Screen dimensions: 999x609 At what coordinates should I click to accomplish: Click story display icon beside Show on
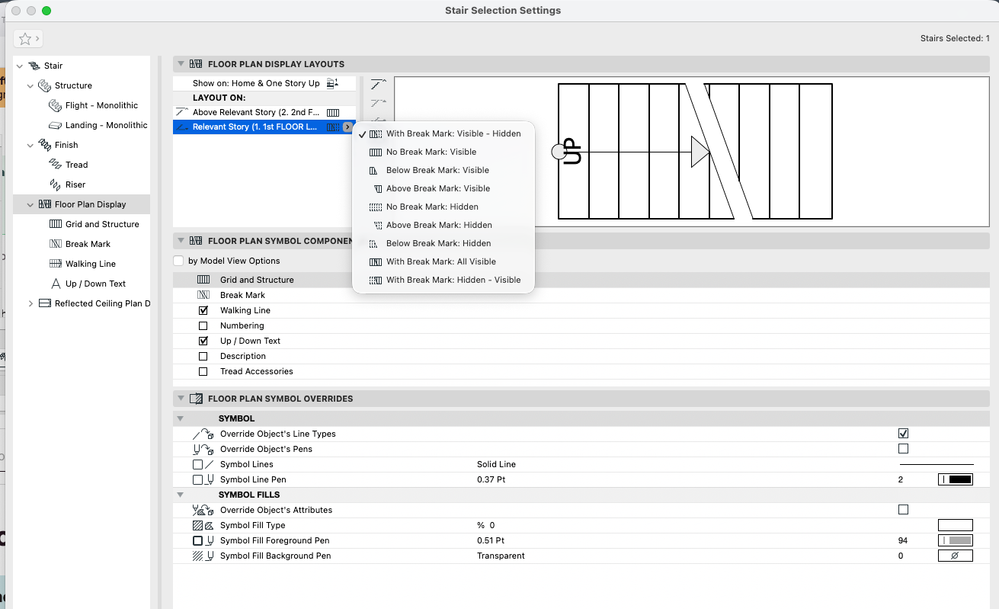click(x=333, y=83)
